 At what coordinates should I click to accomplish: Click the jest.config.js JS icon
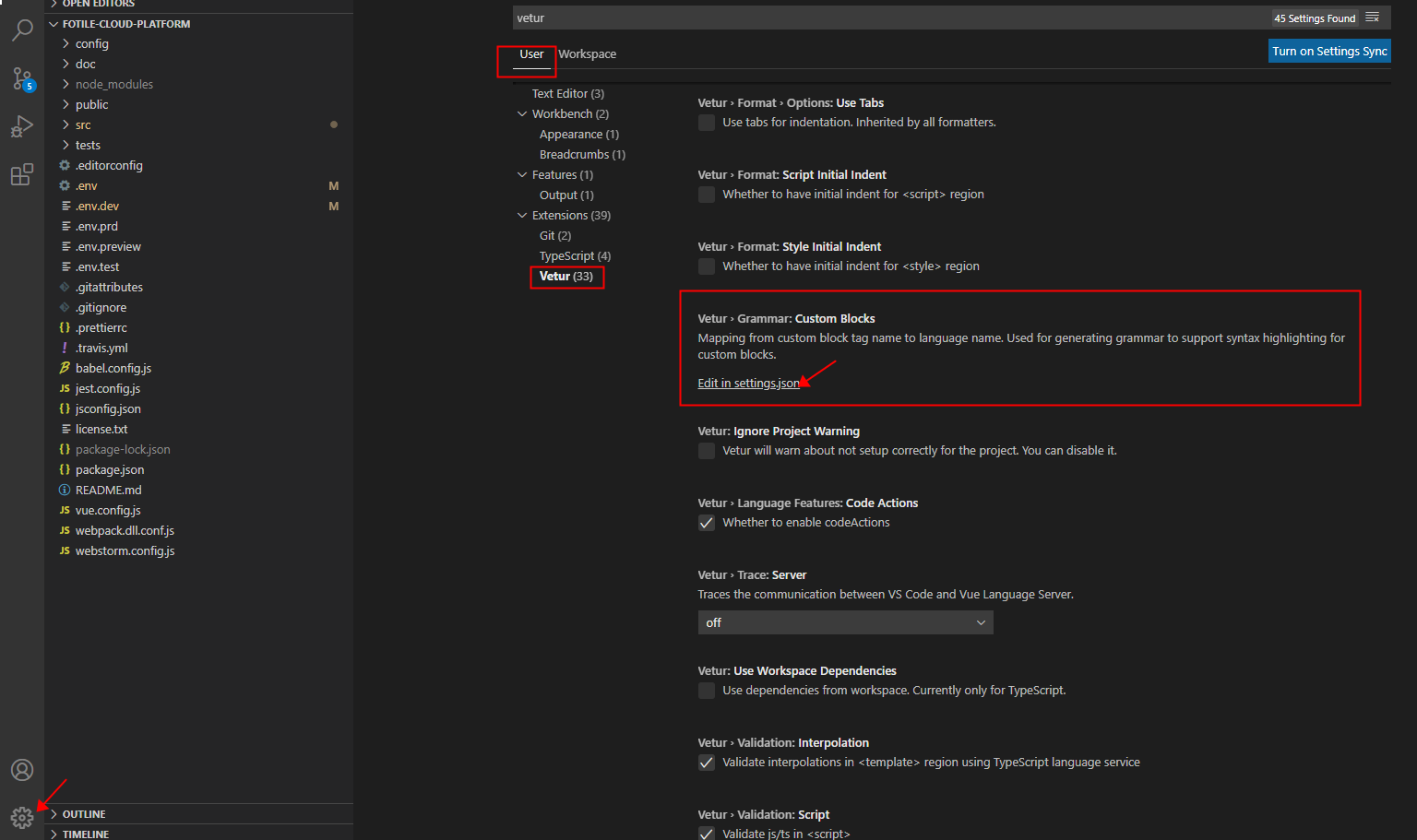click(65, 388)
